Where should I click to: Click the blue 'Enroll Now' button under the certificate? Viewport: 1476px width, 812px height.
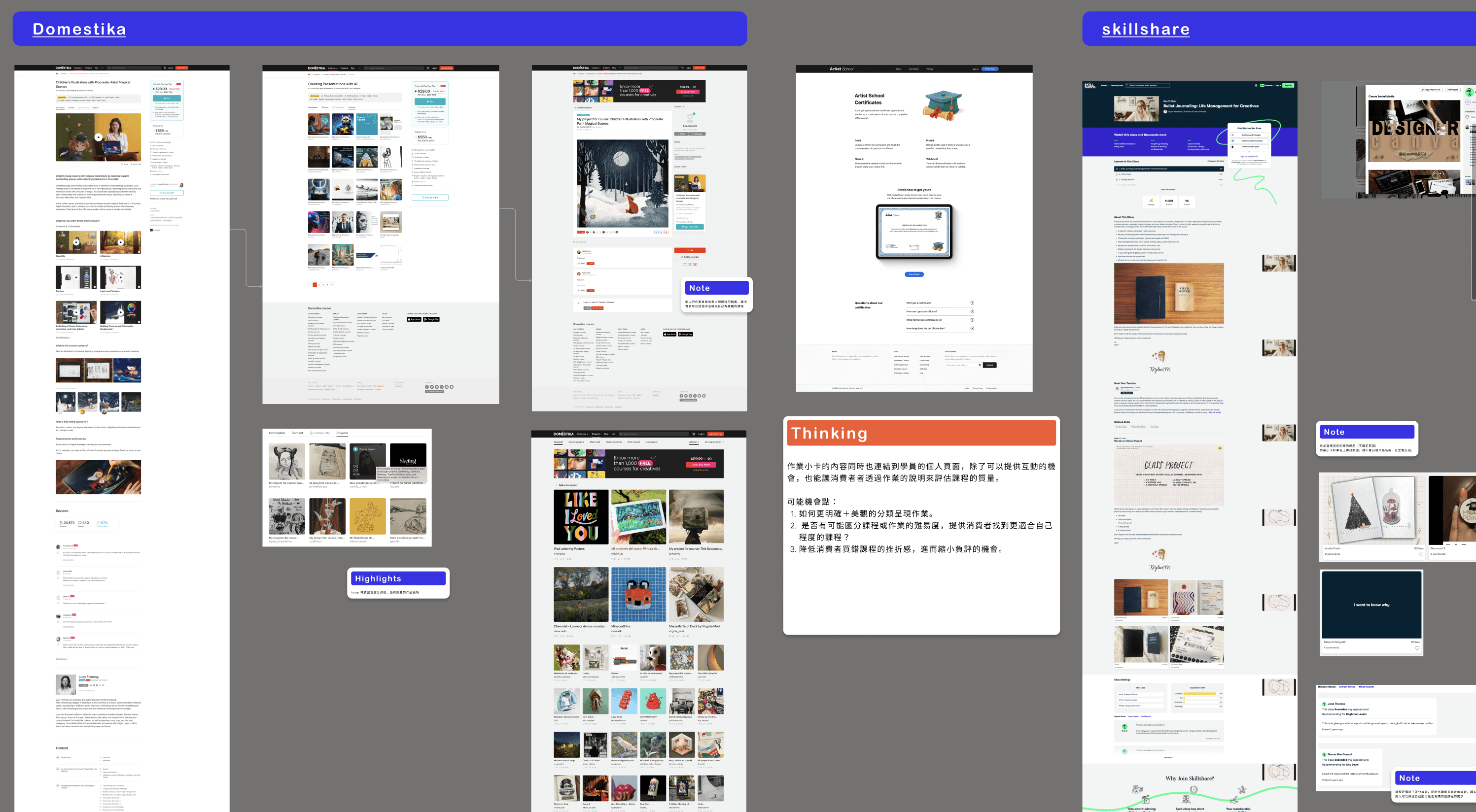(914, 274)
